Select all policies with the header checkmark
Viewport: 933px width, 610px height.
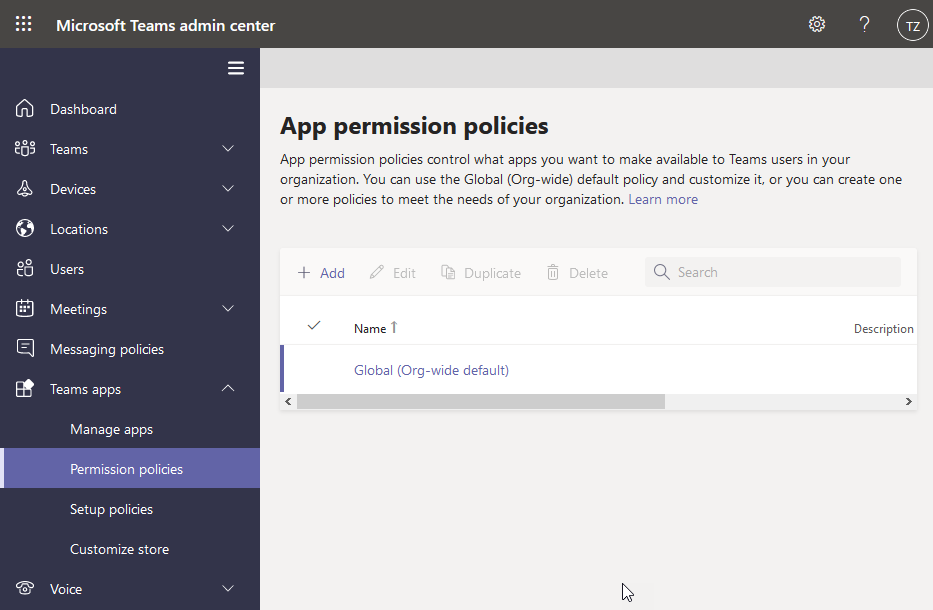(314, 326)
